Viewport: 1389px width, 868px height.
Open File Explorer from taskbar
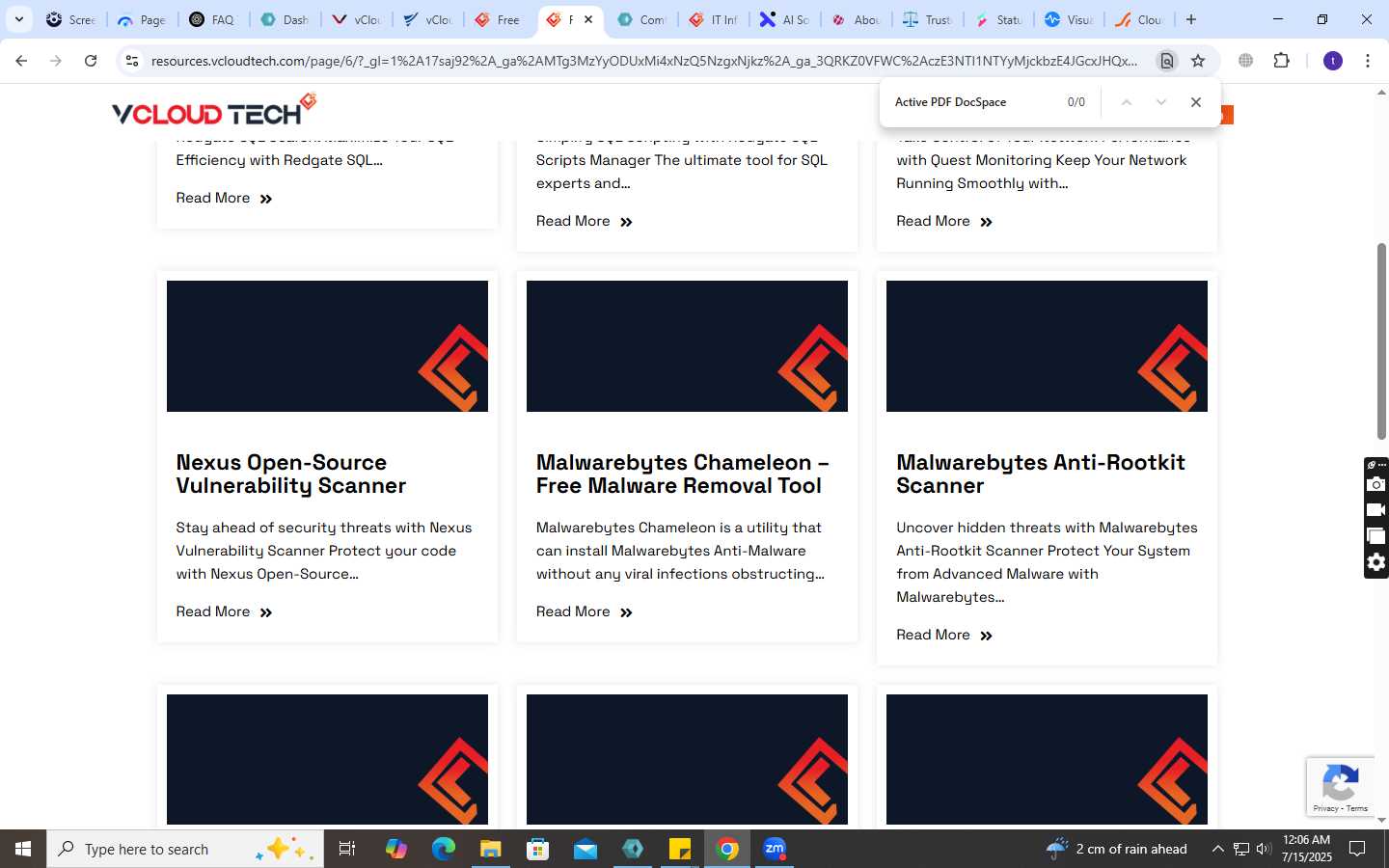coord(490,849)
